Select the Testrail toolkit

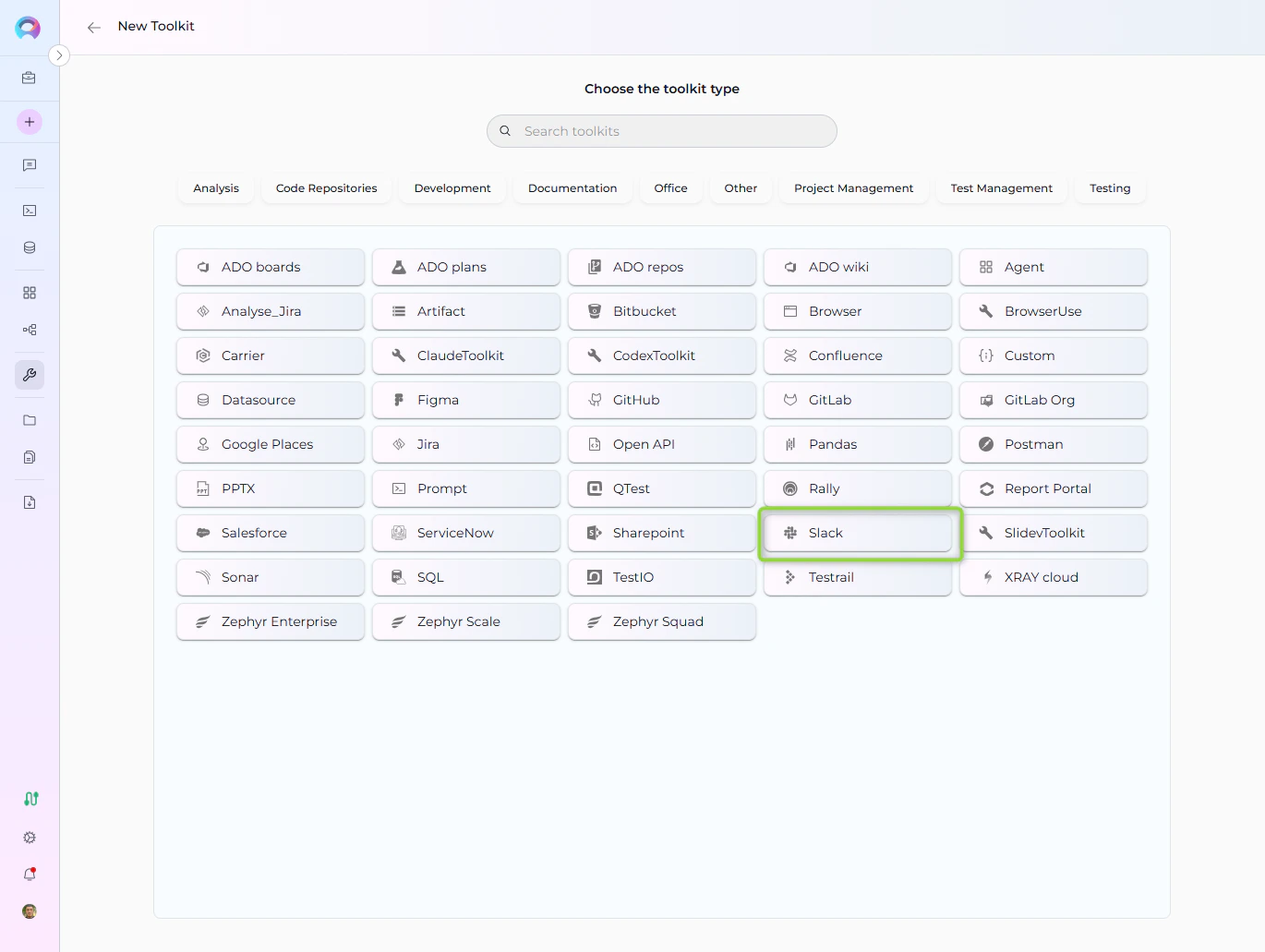point(858,577)
